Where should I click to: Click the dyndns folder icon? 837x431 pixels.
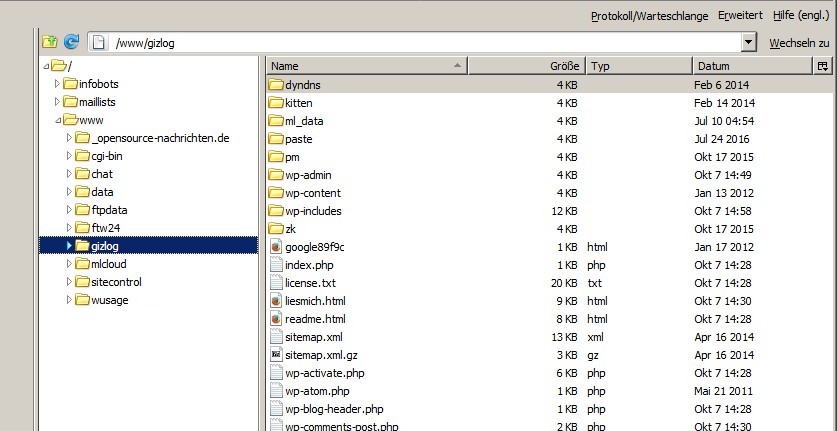[x=275, y=84]
